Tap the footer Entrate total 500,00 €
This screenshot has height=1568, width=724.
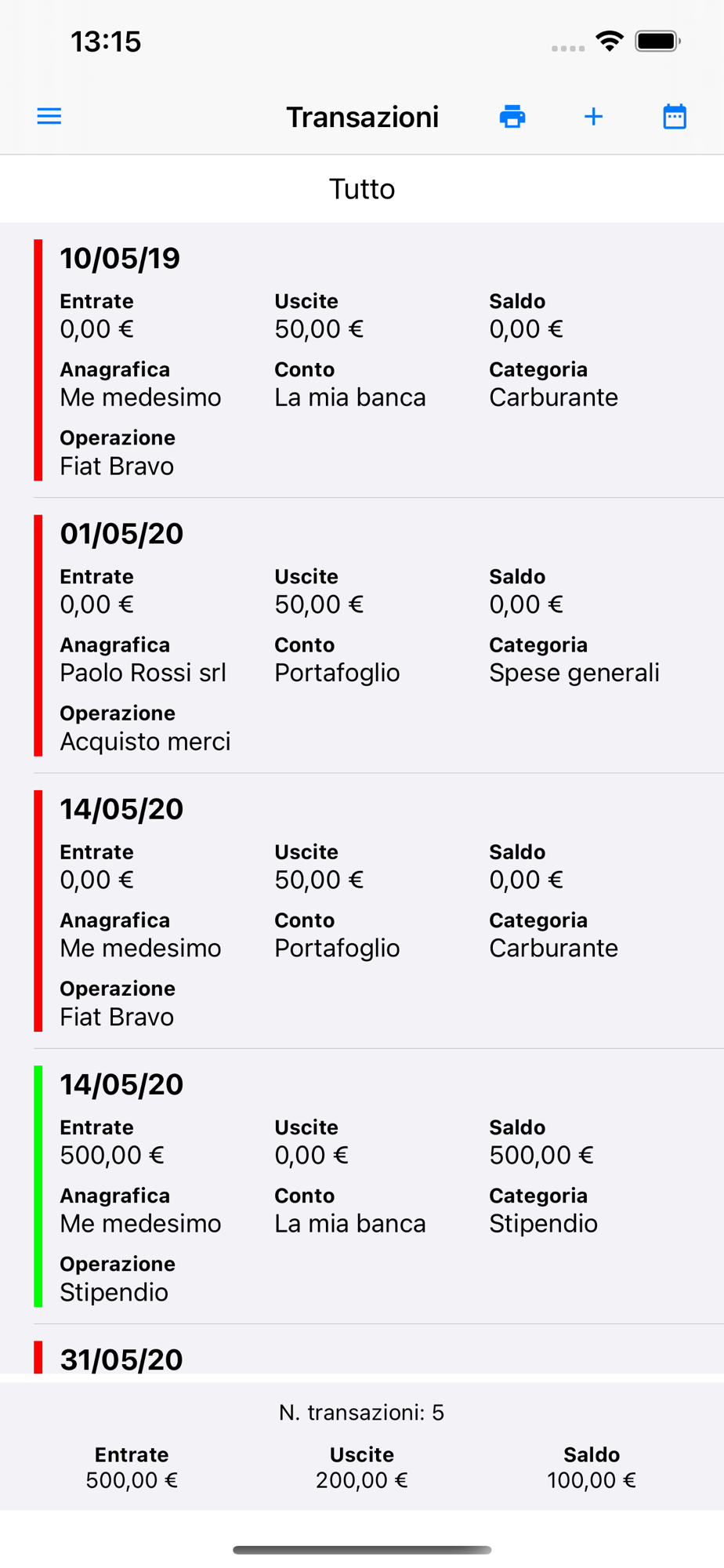point(132,1479)
